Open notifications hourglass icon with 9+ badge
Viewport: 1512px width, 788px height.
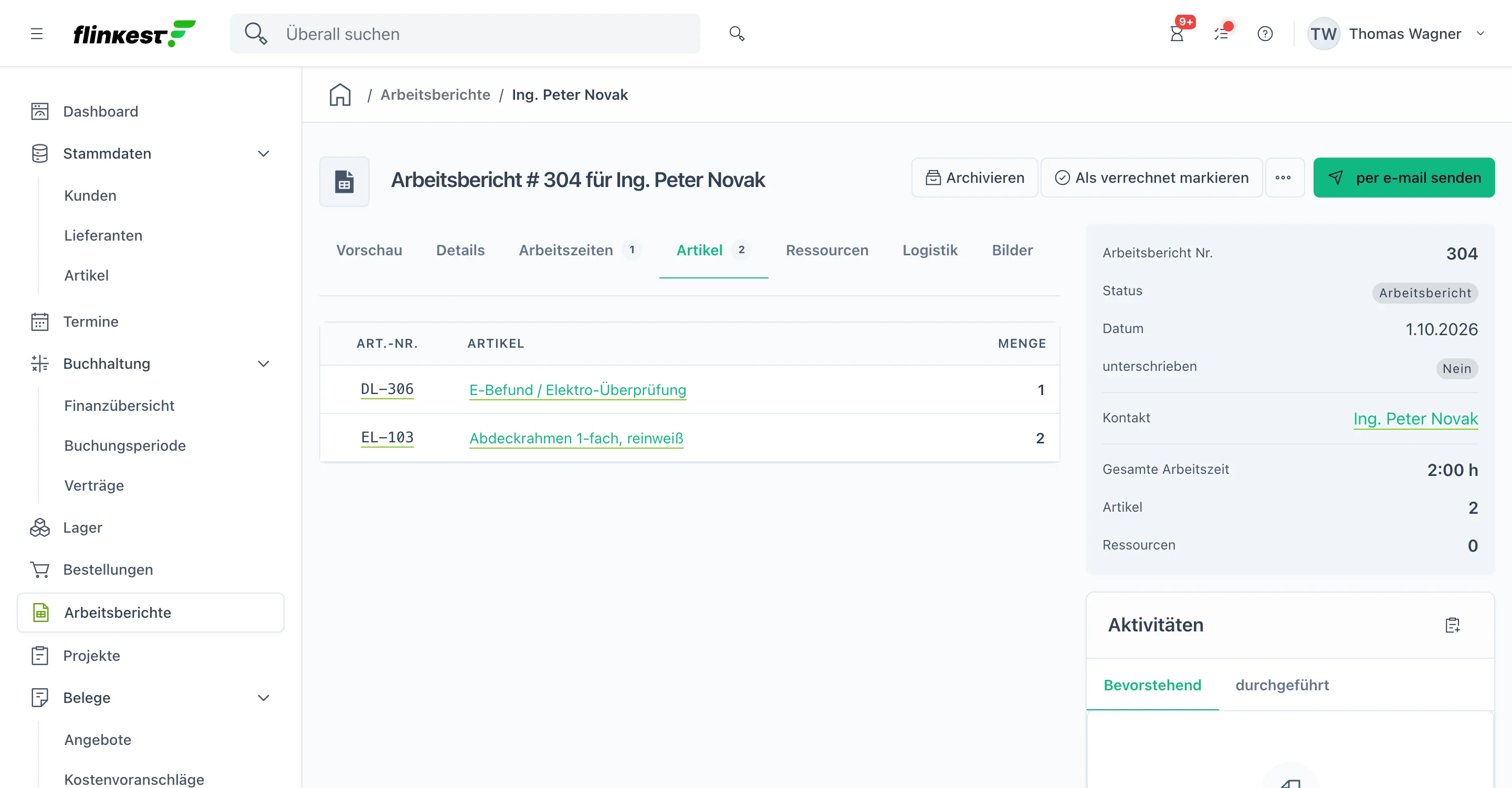click(1177, 34)
